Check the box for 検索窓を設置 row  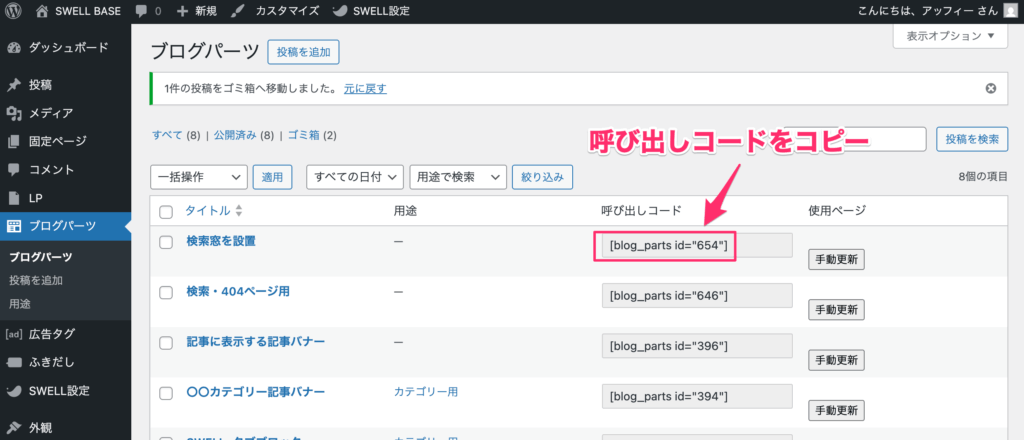[x=166, y=242]
